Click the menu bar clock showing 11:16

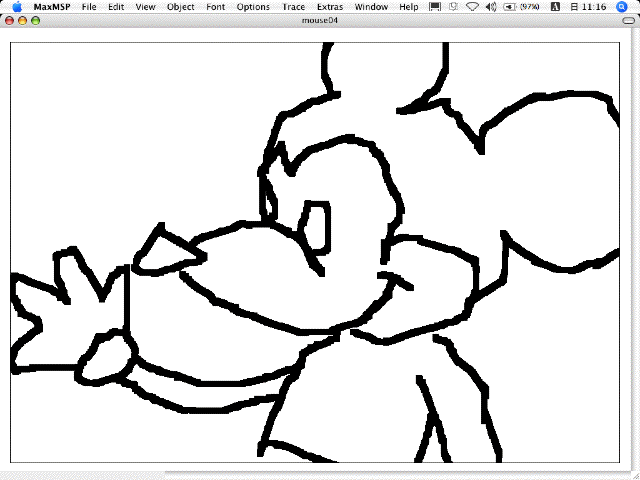(588, 7)
